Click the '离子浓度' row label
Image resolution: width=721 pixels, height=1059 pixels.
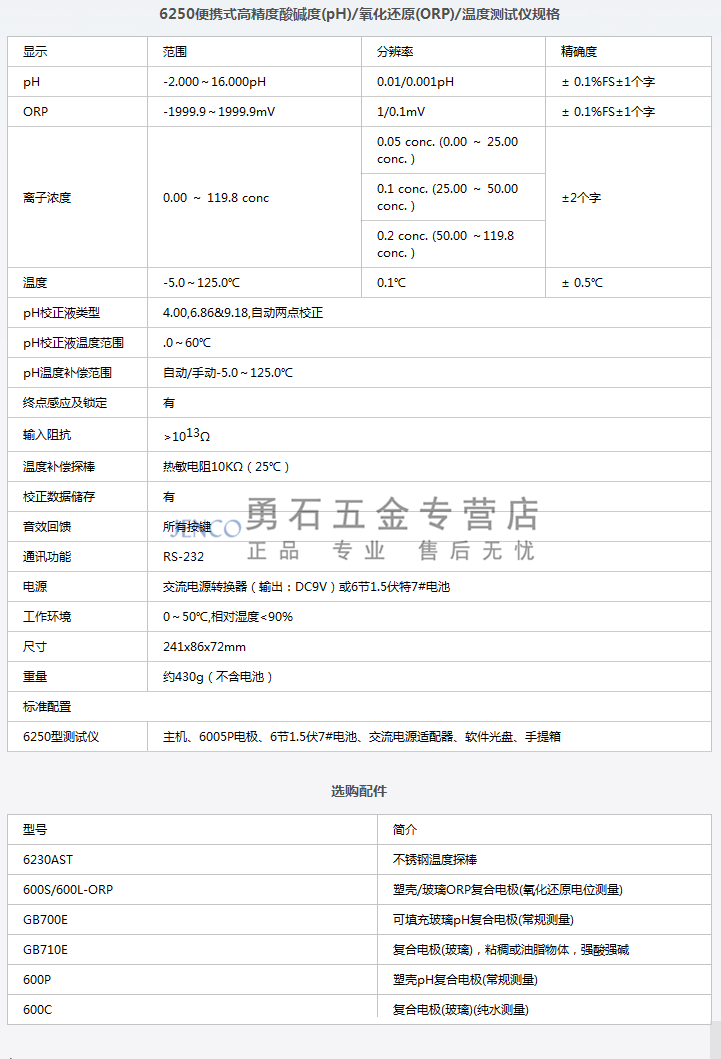pos(47,198)
